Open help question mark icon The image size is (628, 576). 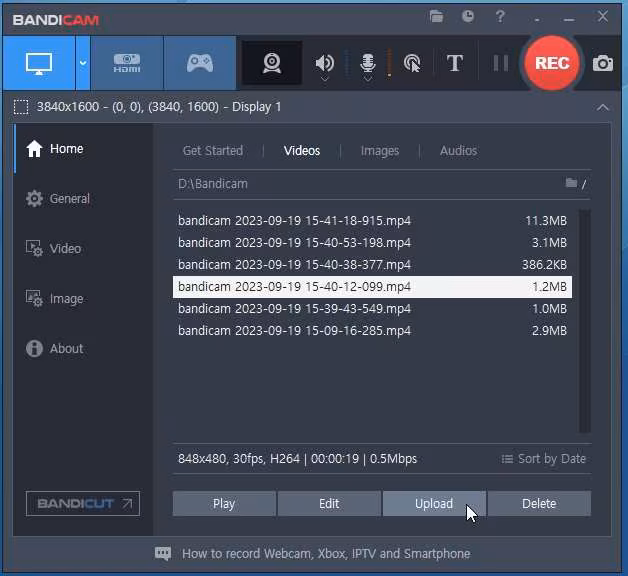tap(500, 16)
